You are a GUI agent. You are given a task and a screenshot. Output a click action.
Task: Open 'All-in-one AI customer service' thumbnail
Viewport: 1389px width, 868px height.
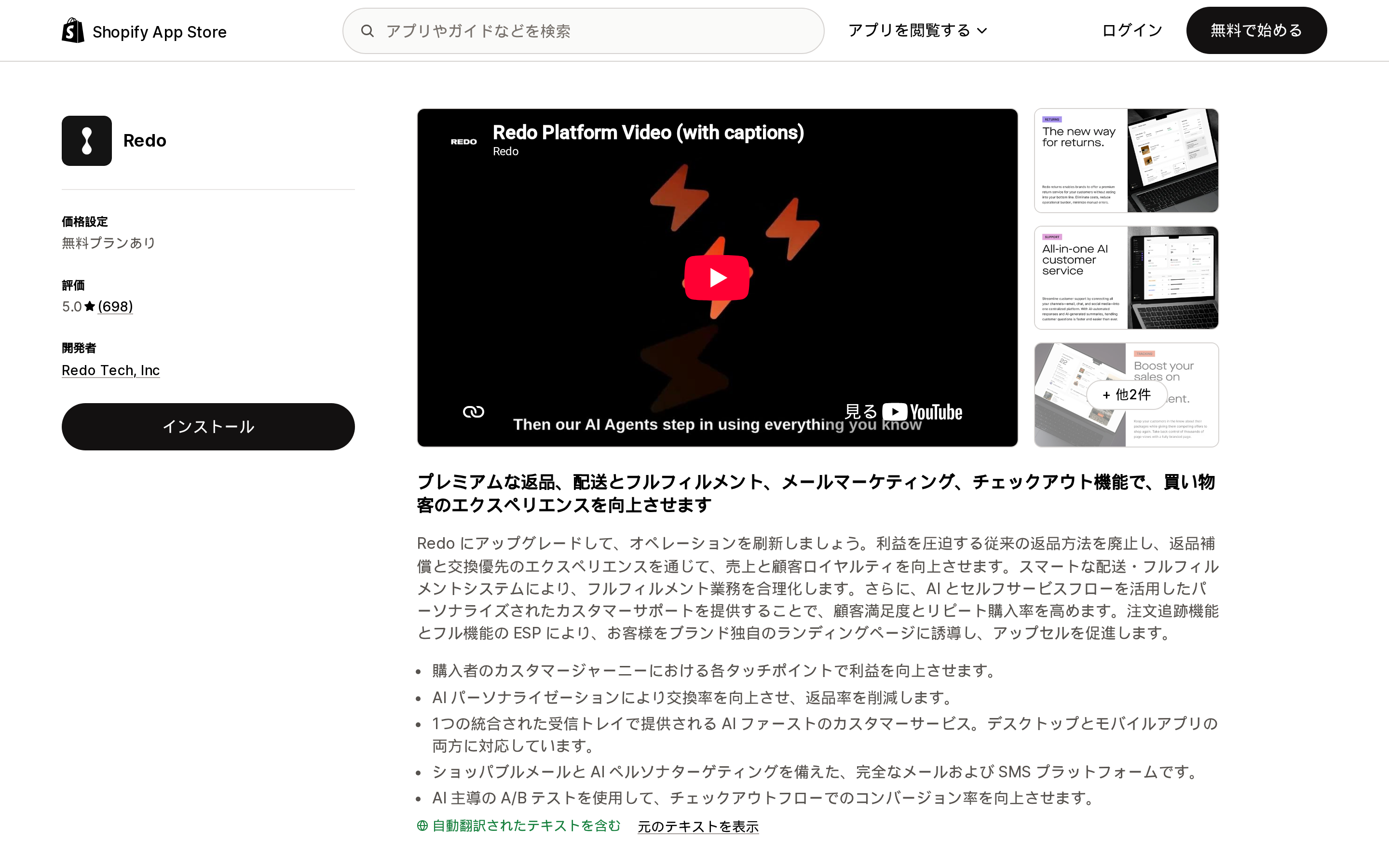click(1126, 278)
